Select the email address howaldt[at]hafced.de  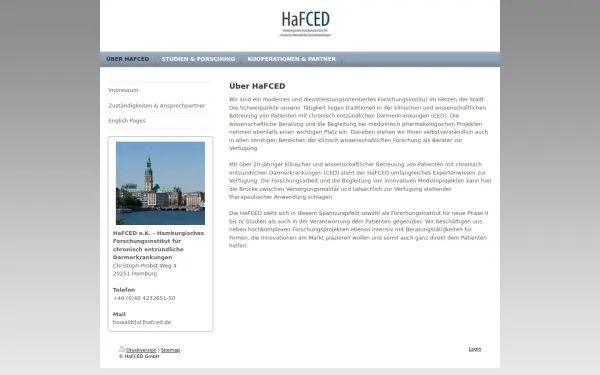pos(142,322)
